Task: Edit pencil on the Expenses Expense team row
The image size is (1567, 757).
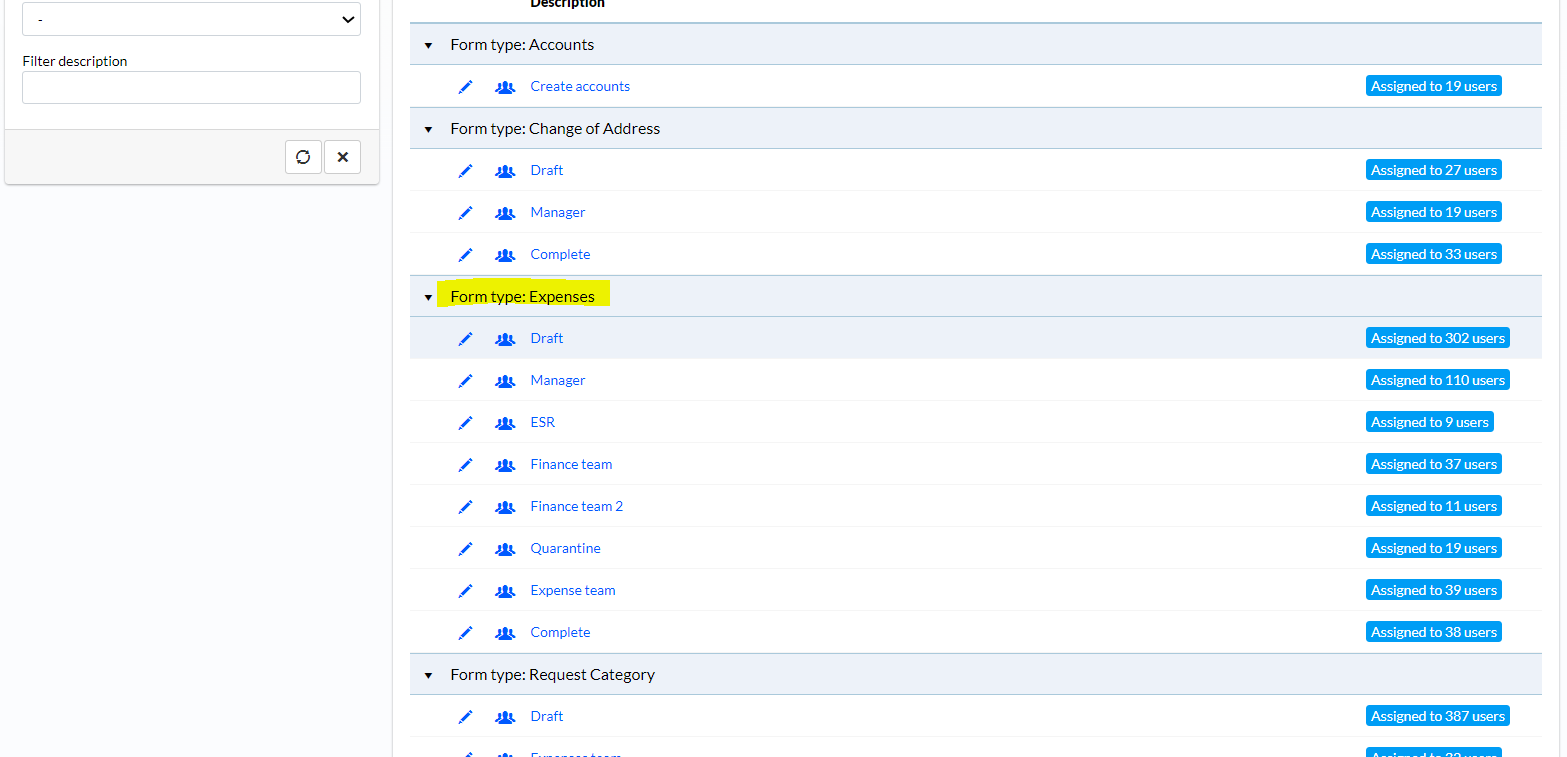Action: click(465, 591)
